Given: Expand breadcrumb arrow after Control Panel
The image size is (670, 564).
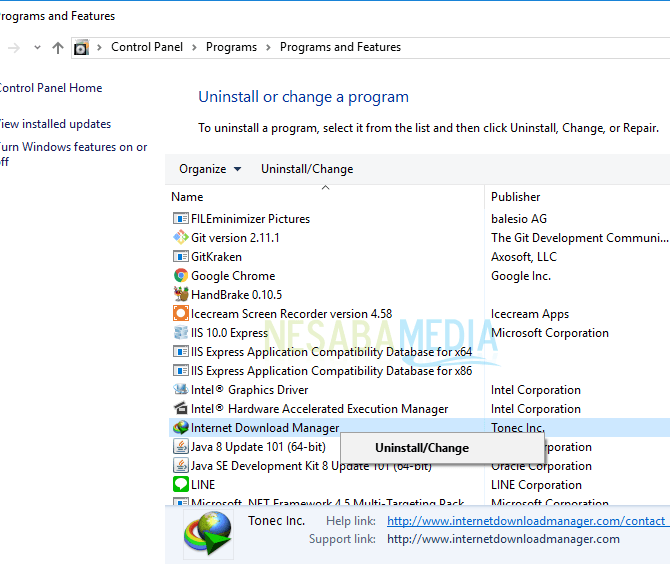Looking at the screenshot, I should (195, 48).
